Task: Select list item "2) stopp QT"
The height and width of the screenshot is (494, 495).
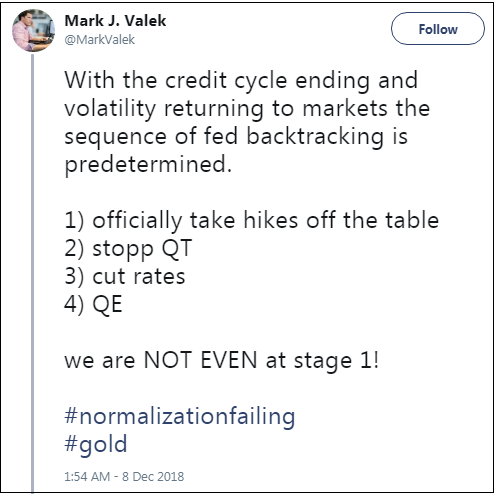Action: click(x=128, y=249)
